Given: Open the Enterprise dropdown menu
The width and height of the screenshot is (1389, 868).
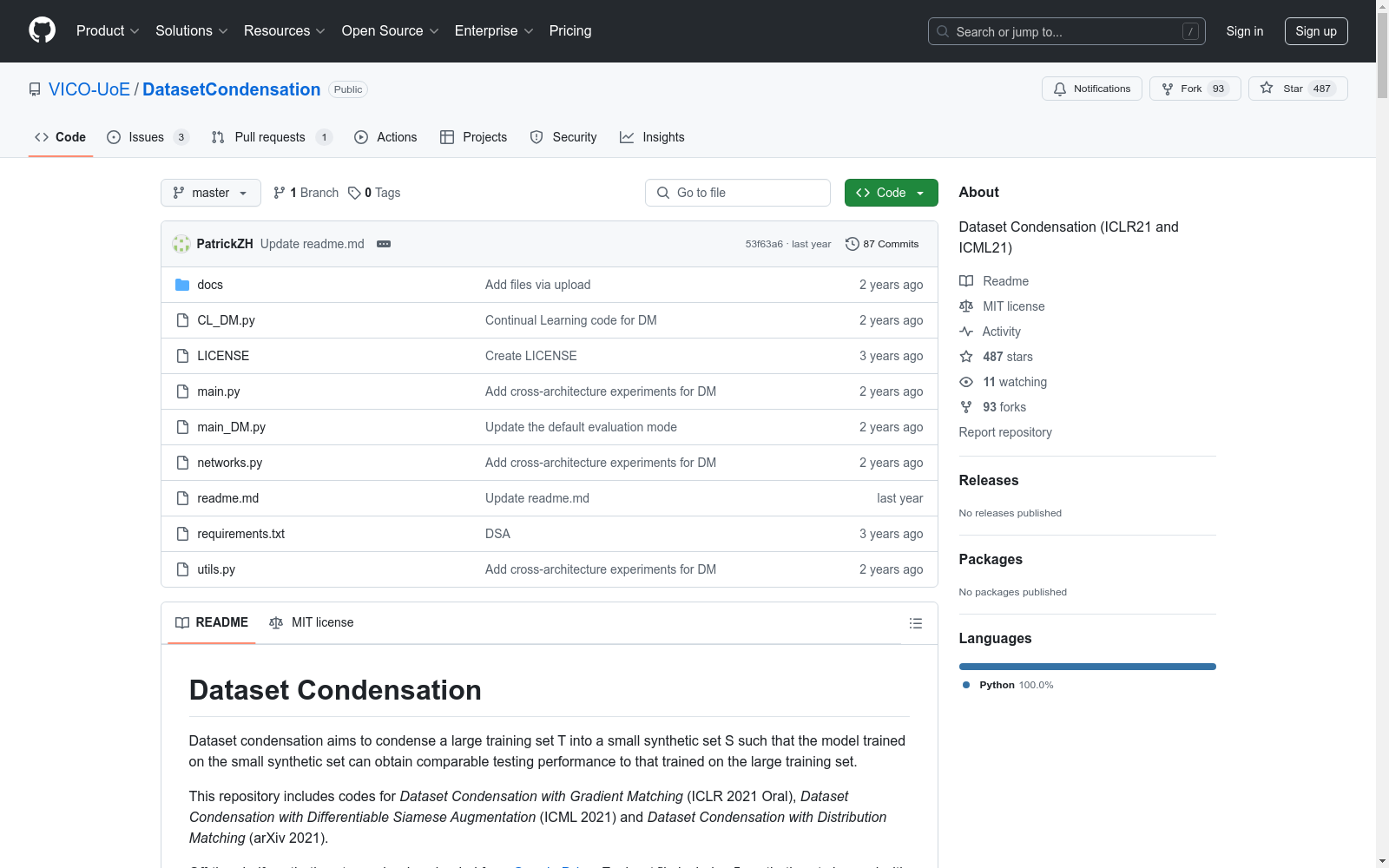Looking at the screenshot, I should tap(494, 31).
